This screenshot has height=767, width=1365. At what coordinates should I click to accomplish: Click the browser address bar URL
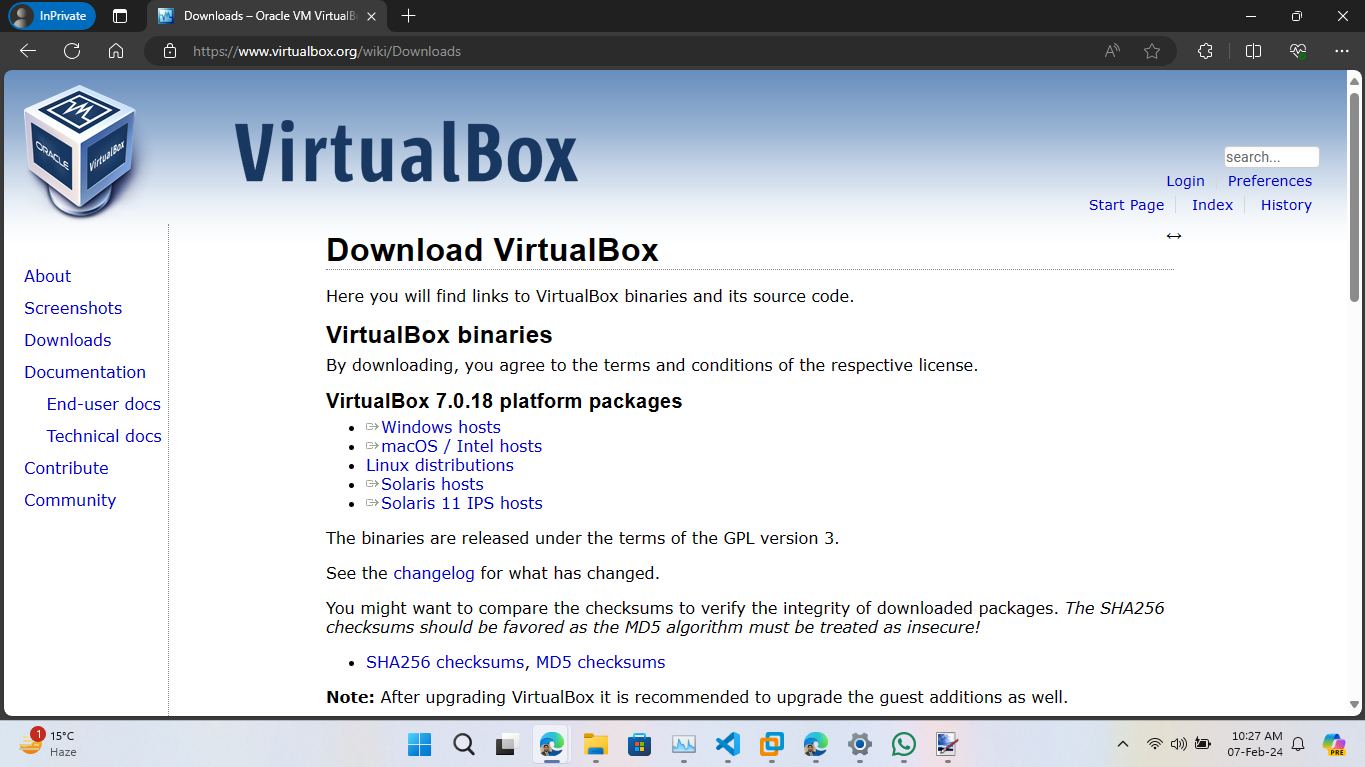[327, 51]
